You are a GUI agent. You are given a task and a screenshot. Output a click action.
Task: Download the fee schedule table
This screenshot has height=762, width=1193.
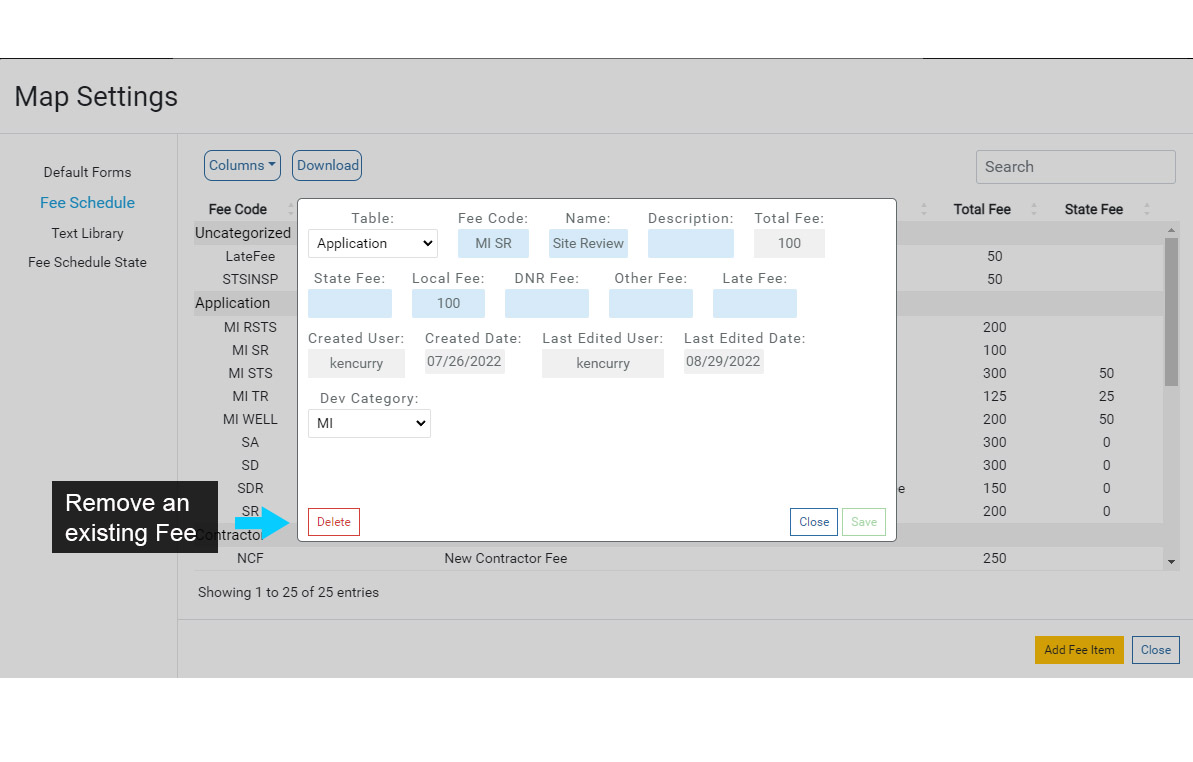327,166
